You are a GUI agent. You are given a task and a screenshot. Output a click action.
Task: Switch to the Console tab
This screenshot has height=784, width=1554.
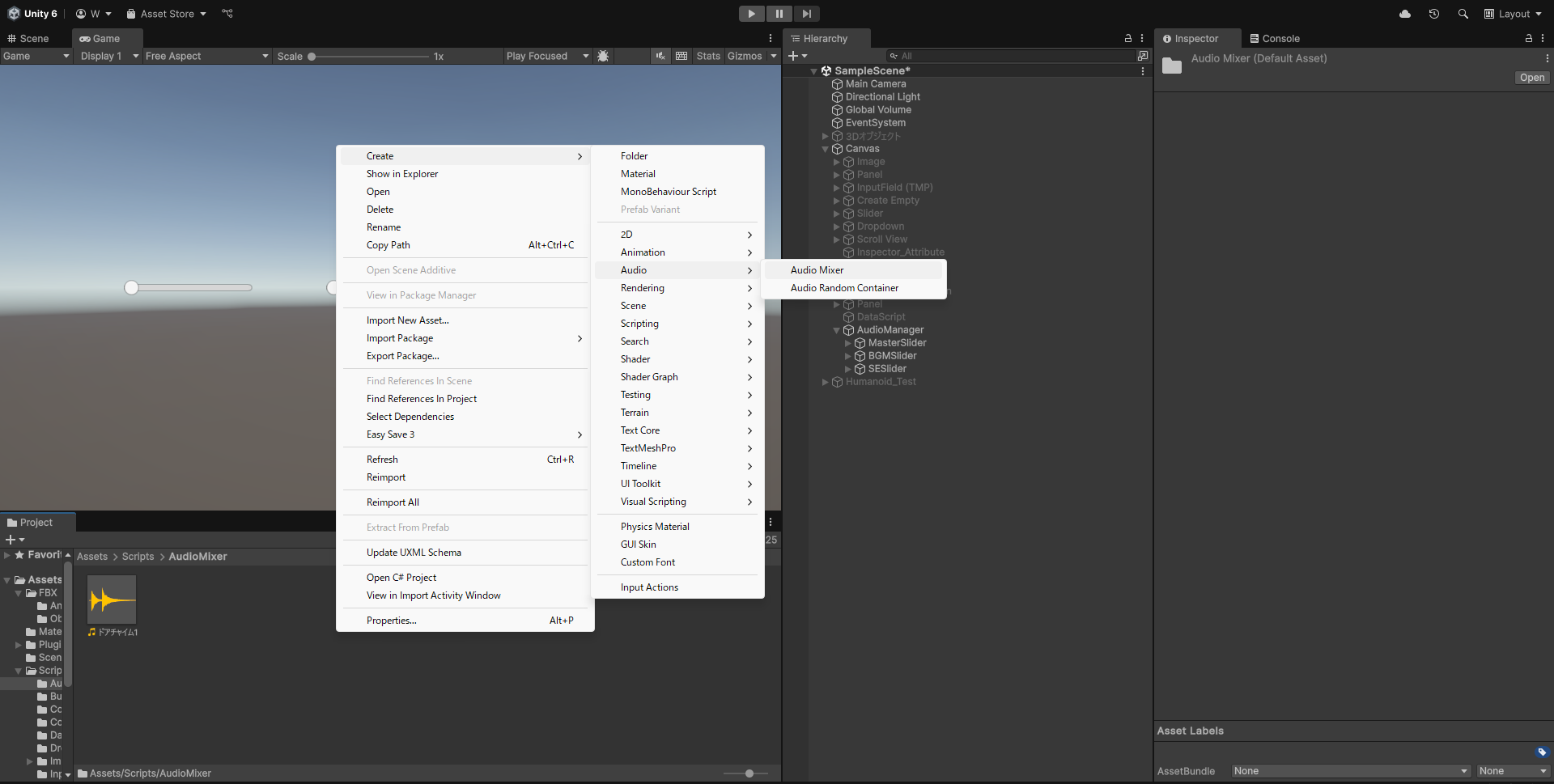click(1275, 38)
